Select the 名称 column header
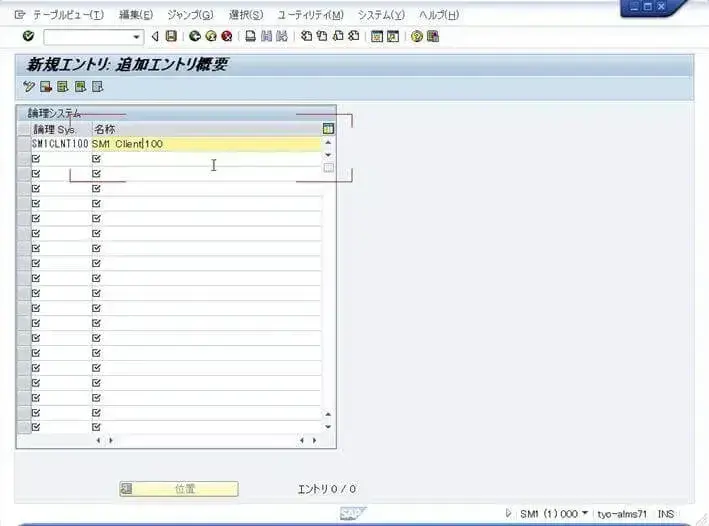This screenshot has width=709, height=526. [207, 129]
